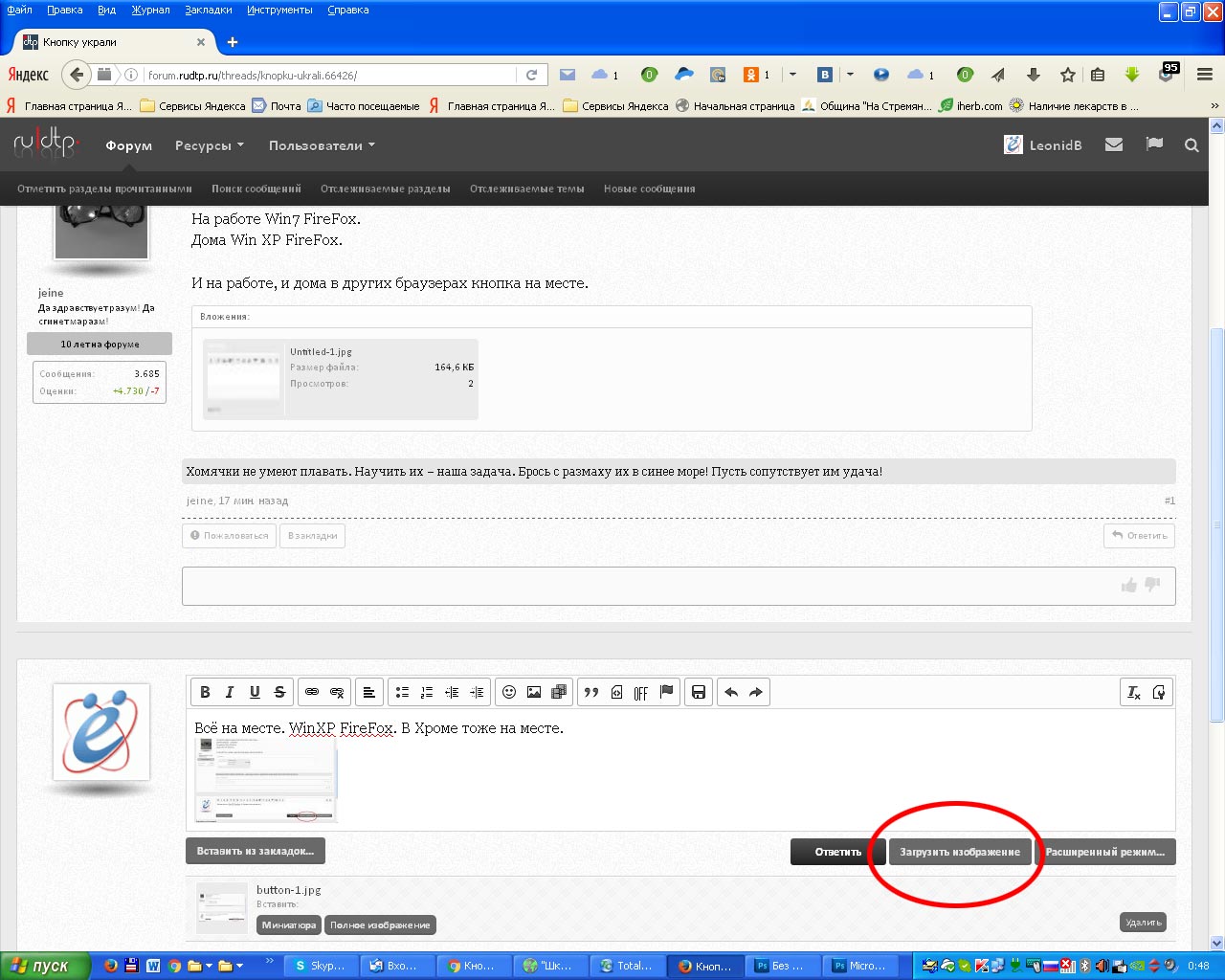This screenshot has width=1225, height=980.
Task: Open the Закладки menu
Action: click(209, 10)
